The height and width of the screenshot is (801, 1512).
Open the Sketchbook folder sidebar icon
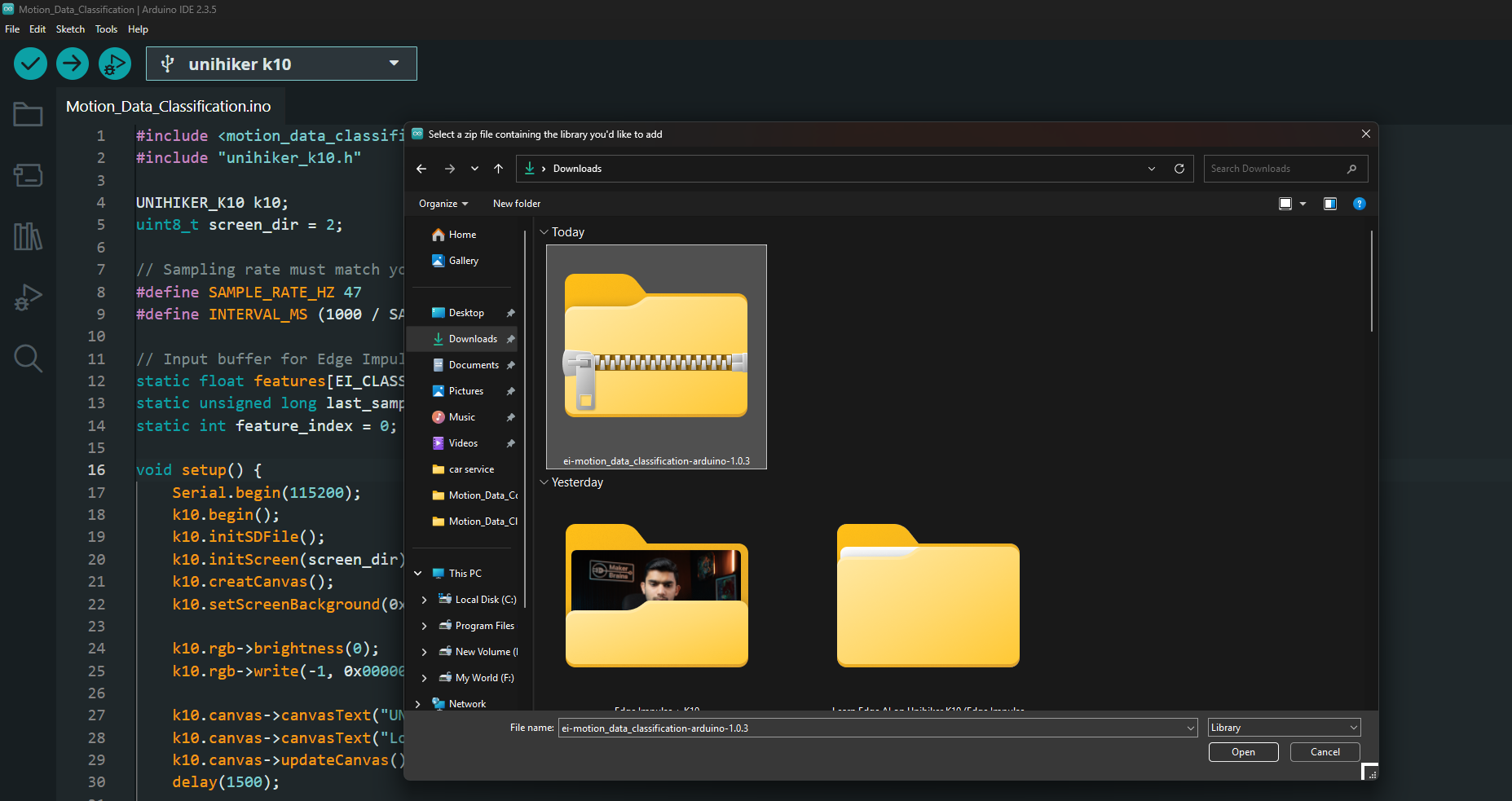click(x=28, y=115)
